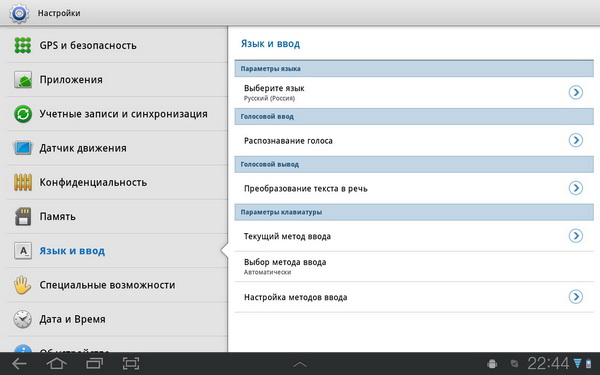
Task: Expand Преобразование текста в речь arrow
Action: 576,188
